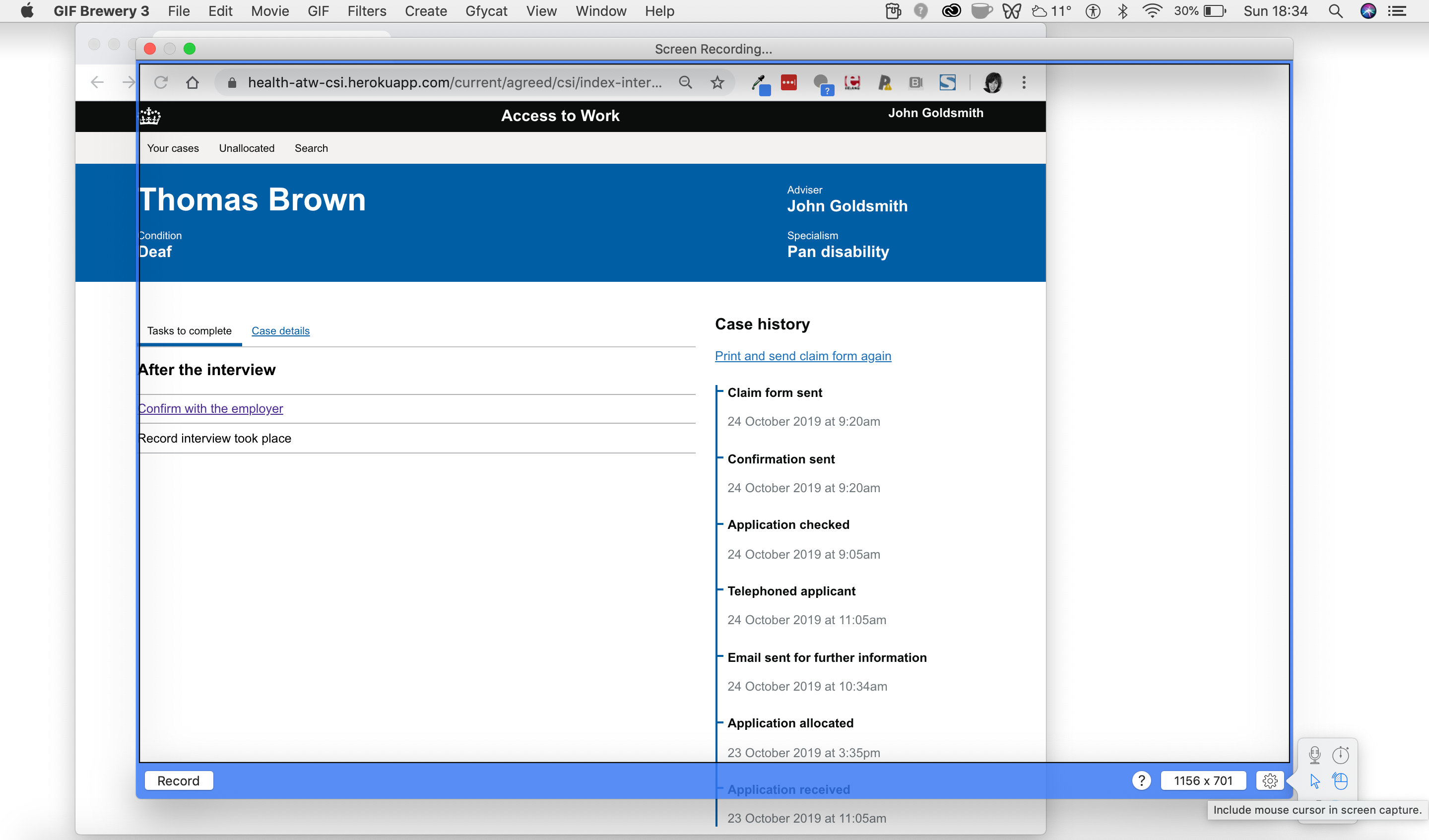Screen dimensions: 1429x840
Task: Click the weather 11° menu bar item
Action: coord(1052,11)
